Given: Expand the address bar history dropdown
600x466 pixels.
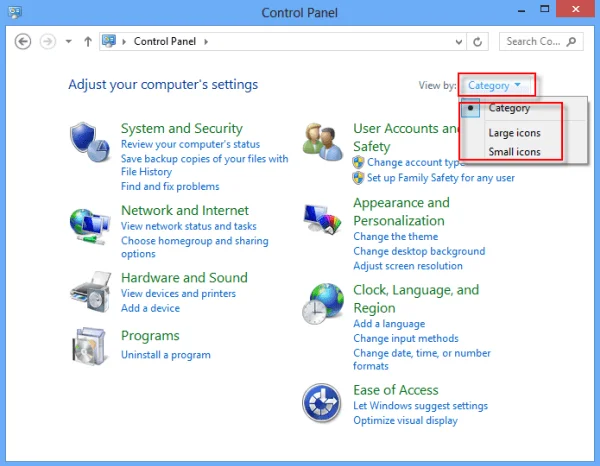Looking at the screenshot, I should click(x=459, y=42).
